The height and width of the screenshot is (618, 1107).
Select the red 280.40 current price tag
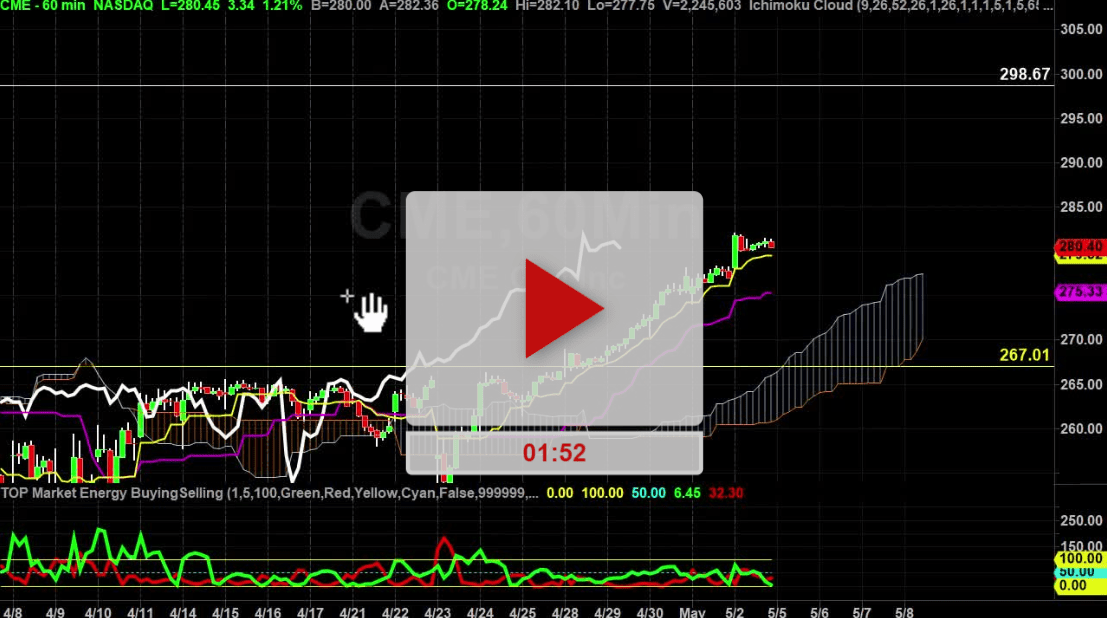tap(1080, 246)
